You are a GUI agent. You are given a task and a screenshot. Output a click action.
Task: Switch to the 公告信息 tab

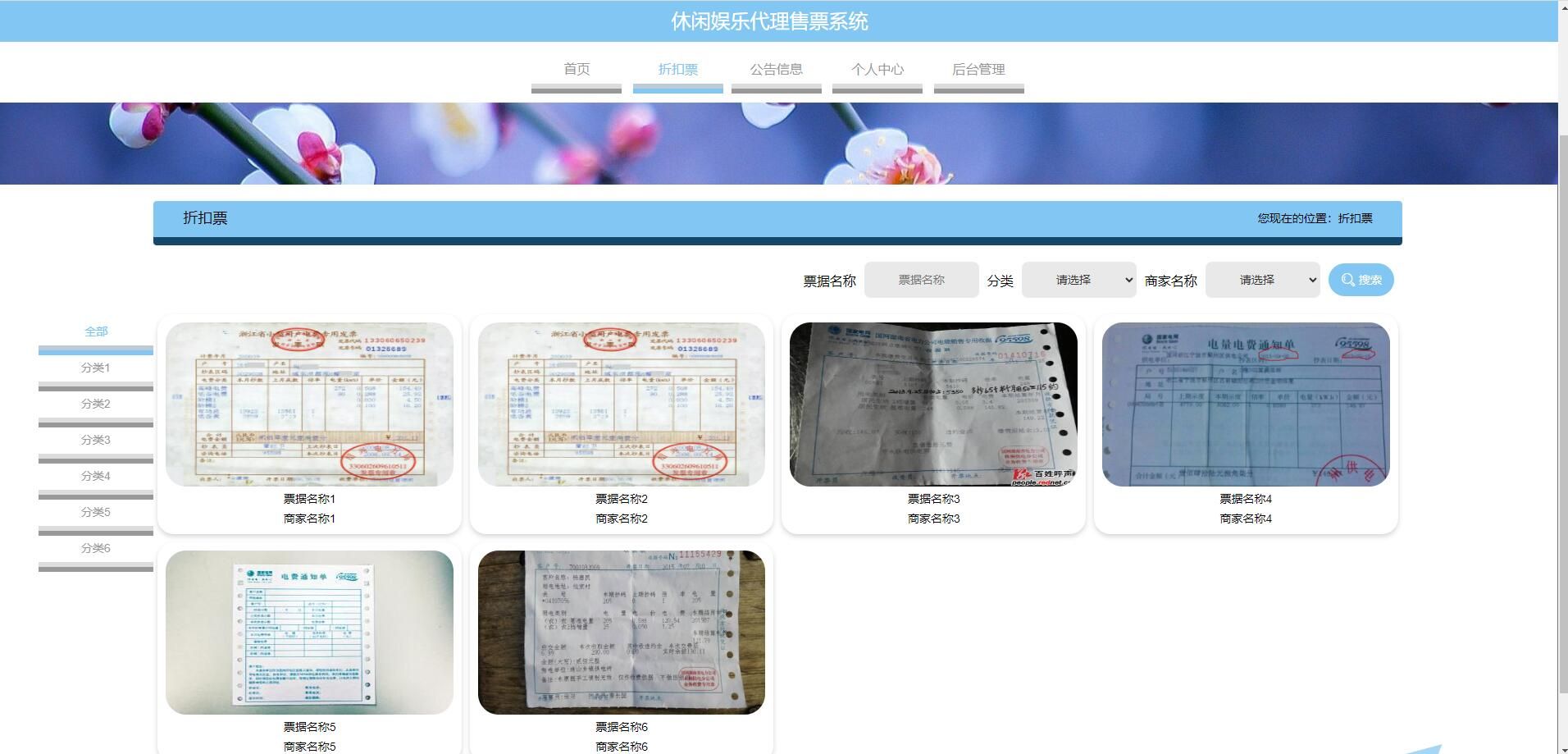click(x=777, y=70)
